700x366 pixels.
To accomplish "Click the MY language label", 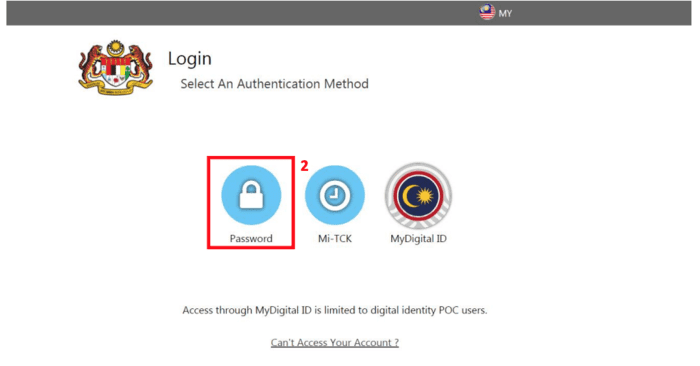I will point(505,13).
